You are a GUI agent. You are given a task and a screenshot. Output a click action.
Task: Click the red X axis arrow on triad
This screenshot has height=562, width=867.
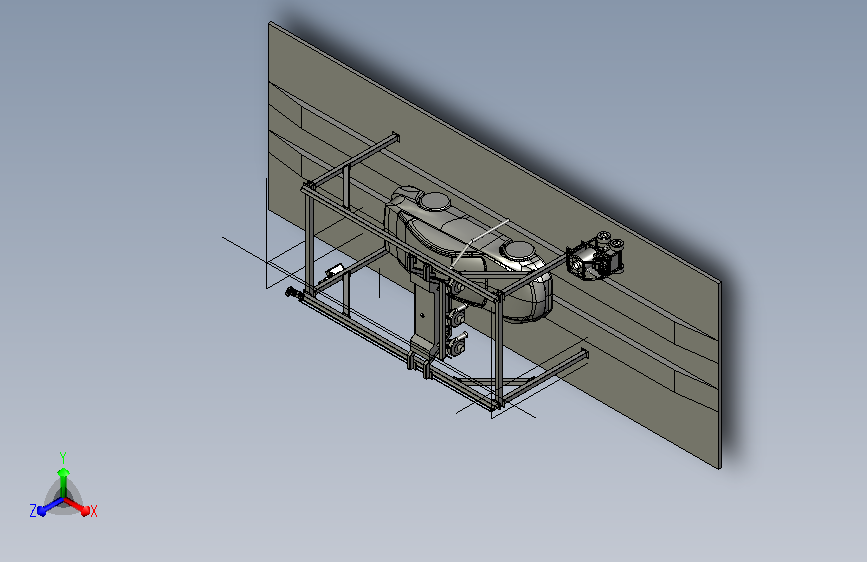coord(79,507)
